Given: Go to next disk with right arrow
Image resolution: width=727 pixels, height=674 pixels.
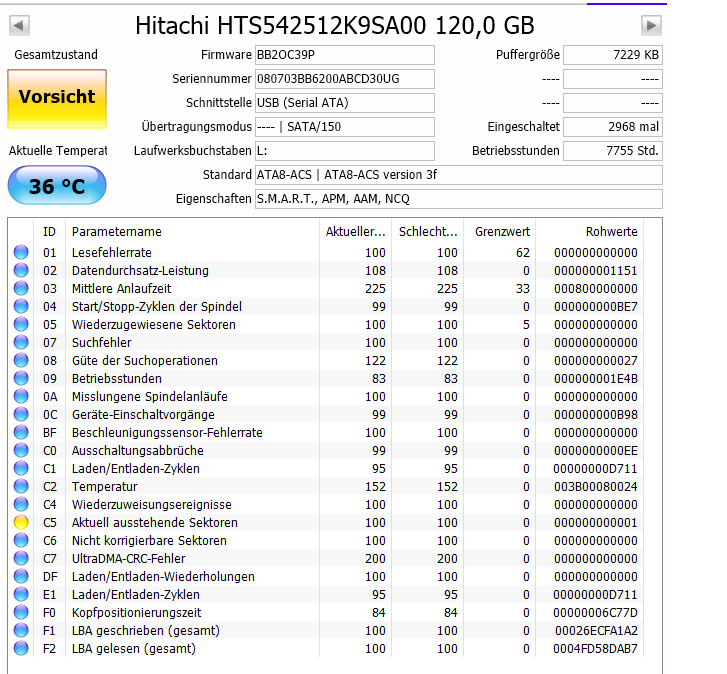Looking at the screenshot, I should (x=651, y=25).
